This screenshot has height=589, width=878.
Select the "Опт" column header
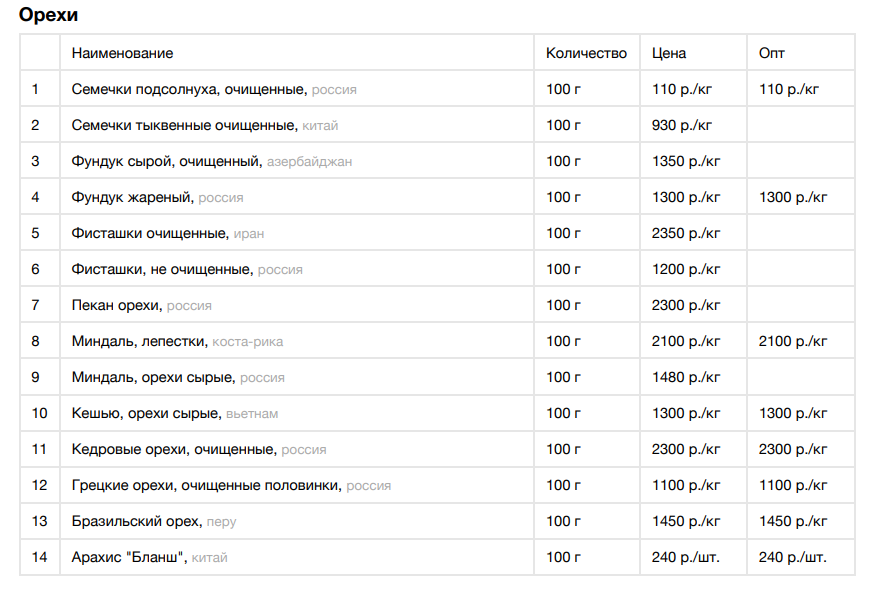pyautogui.click(x=772, y=53)
